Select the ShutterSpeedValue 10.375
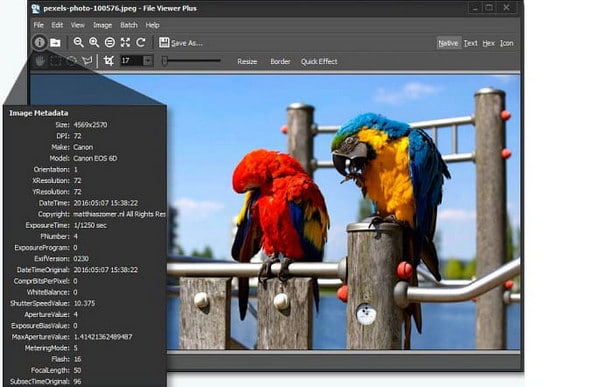600x387 pixels. point(84,304)
